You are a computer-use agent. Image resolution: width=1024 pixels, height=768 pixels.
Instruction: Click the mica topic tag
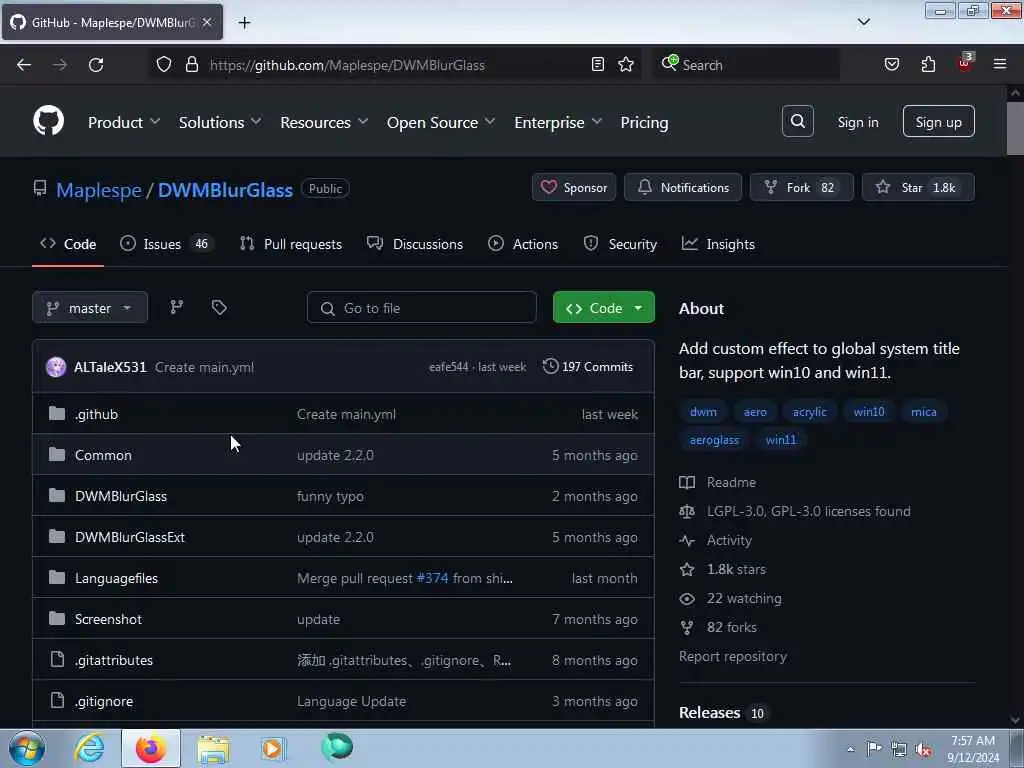923,411
